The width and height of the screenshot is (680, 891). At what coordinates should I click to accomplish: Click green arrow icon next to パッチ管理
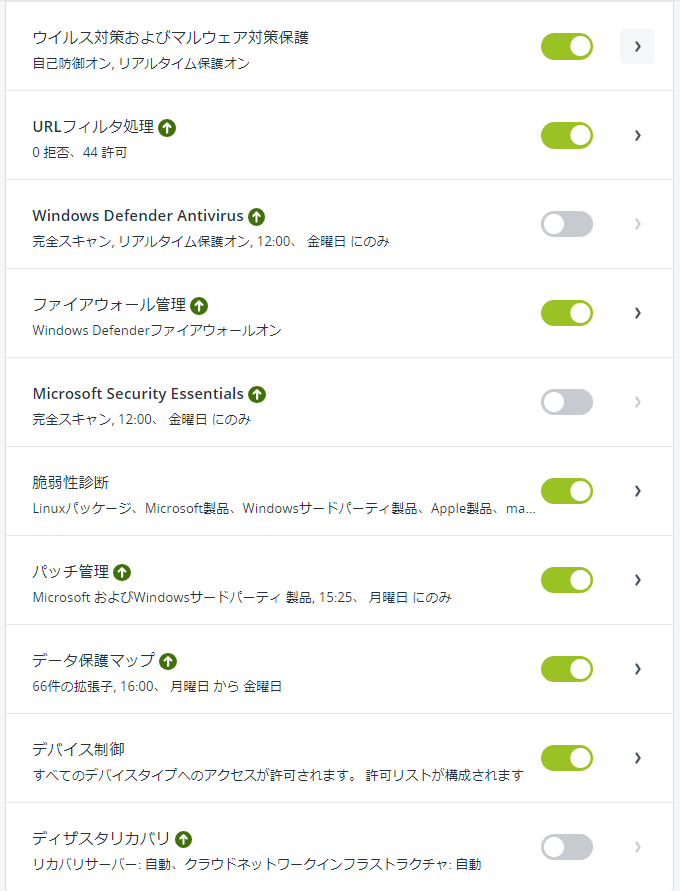tap(122, 572)
